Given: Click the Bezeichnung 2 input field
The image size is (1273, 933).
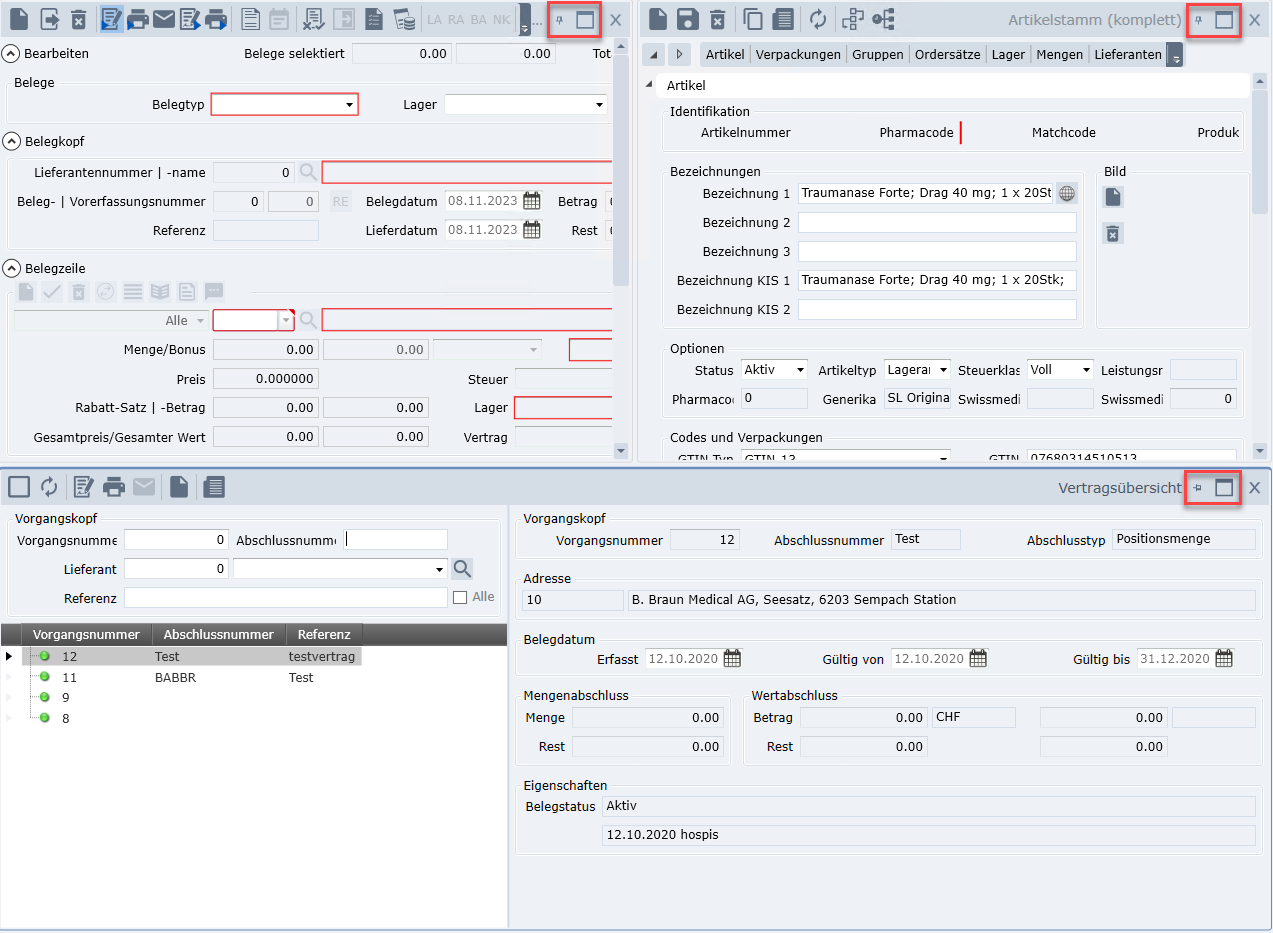Looking at the screenshot, I should (x=936, y=222).
